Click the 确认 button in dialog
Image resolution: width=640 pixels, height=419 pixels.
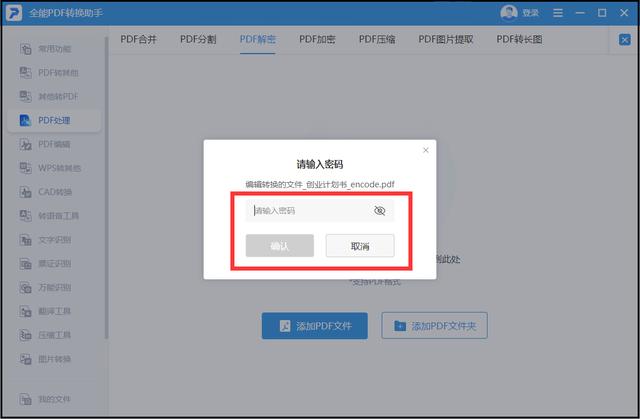tap(280, 246)
